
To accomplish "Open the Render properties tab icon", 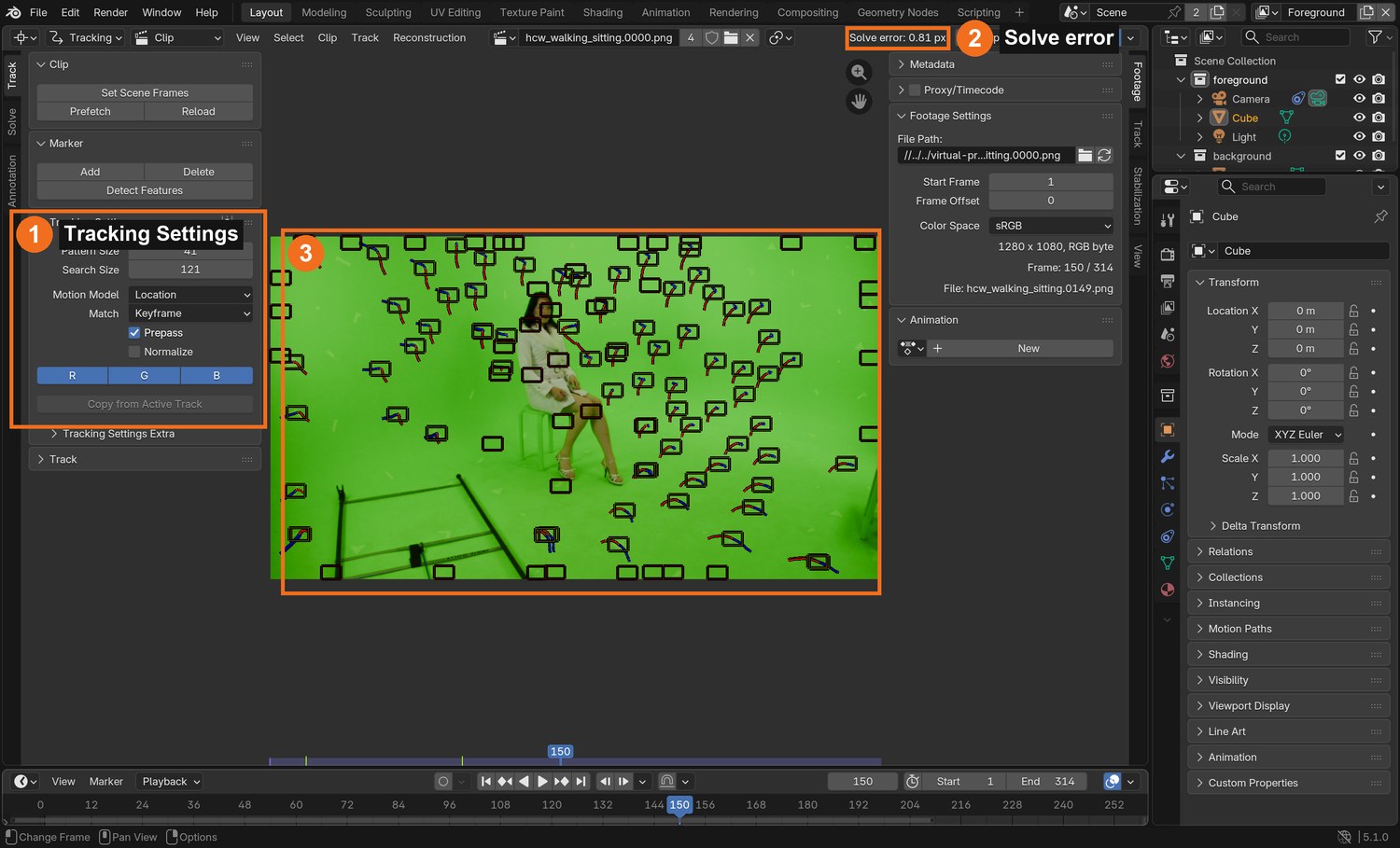I will tap(1168, 254).
